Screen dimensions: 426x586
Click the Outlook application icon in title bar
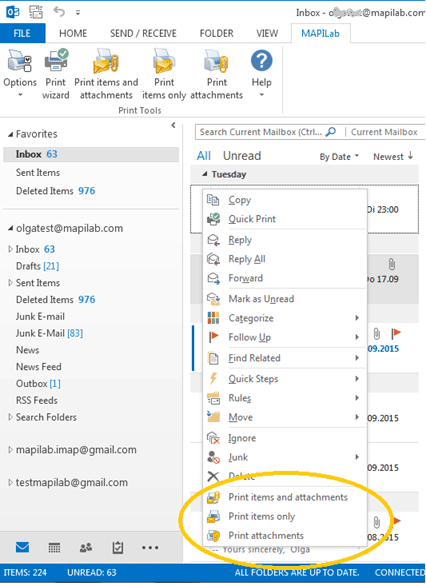[13, 12]
